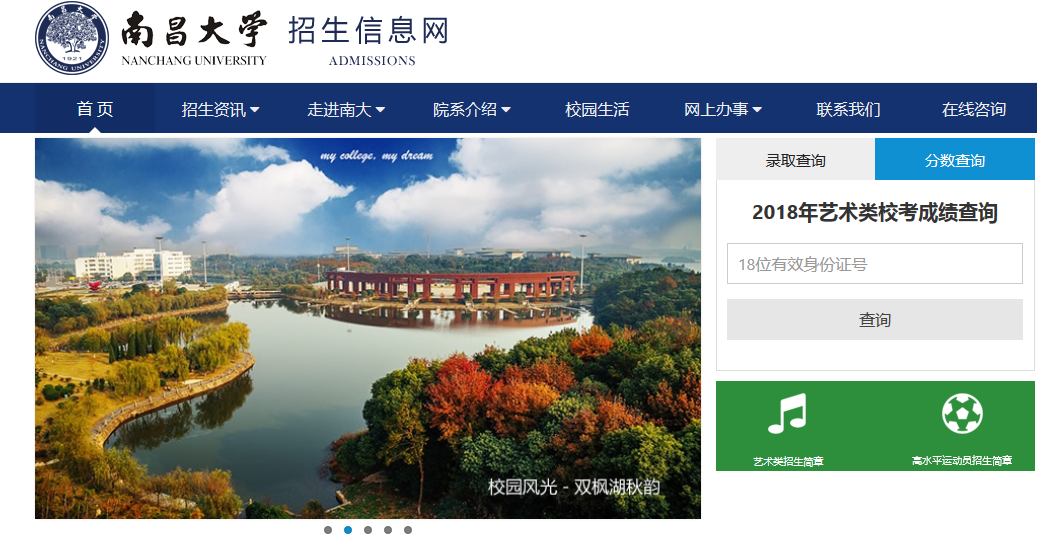Open the soccer ball athlete admissions icon
The width and height of the screenshot is (1037, 538).
(962, 414)
